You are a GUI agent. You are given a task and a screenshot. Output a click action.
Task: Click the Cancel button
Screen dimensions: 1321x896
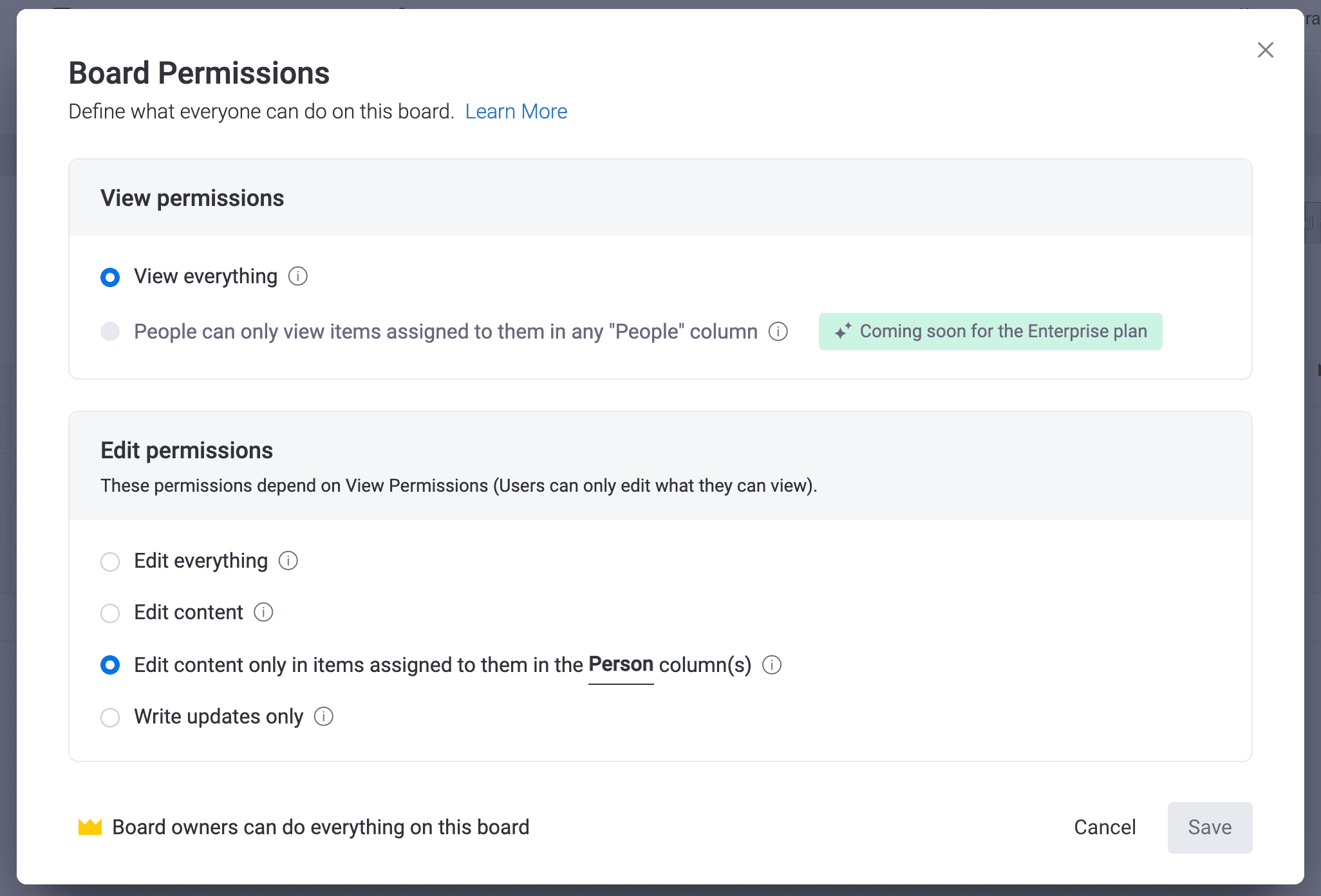pos(1105,827)
